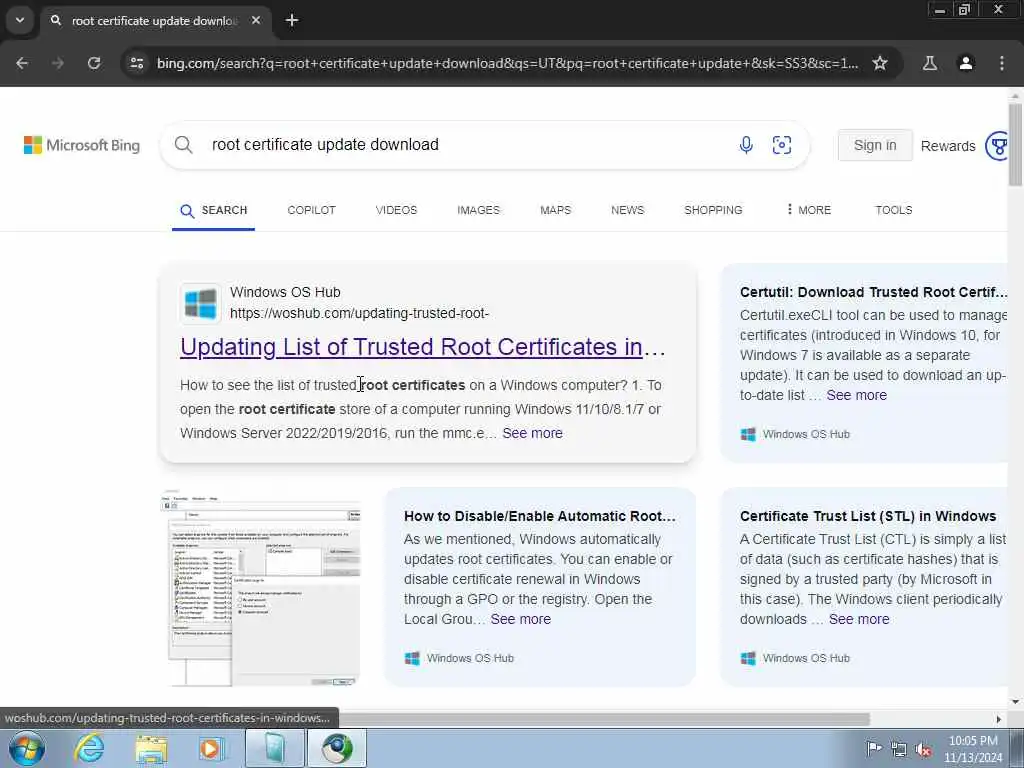Click Windows OS Hub source under Disable/Enable card
This screenshot has height=768, width=1024.
(x=459, y=658)
